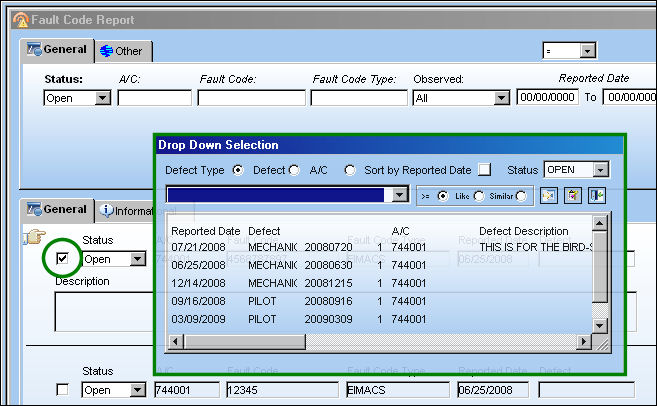Switch to the lower General tab
This screenshot has width=657, height=406.
point(57,209)
